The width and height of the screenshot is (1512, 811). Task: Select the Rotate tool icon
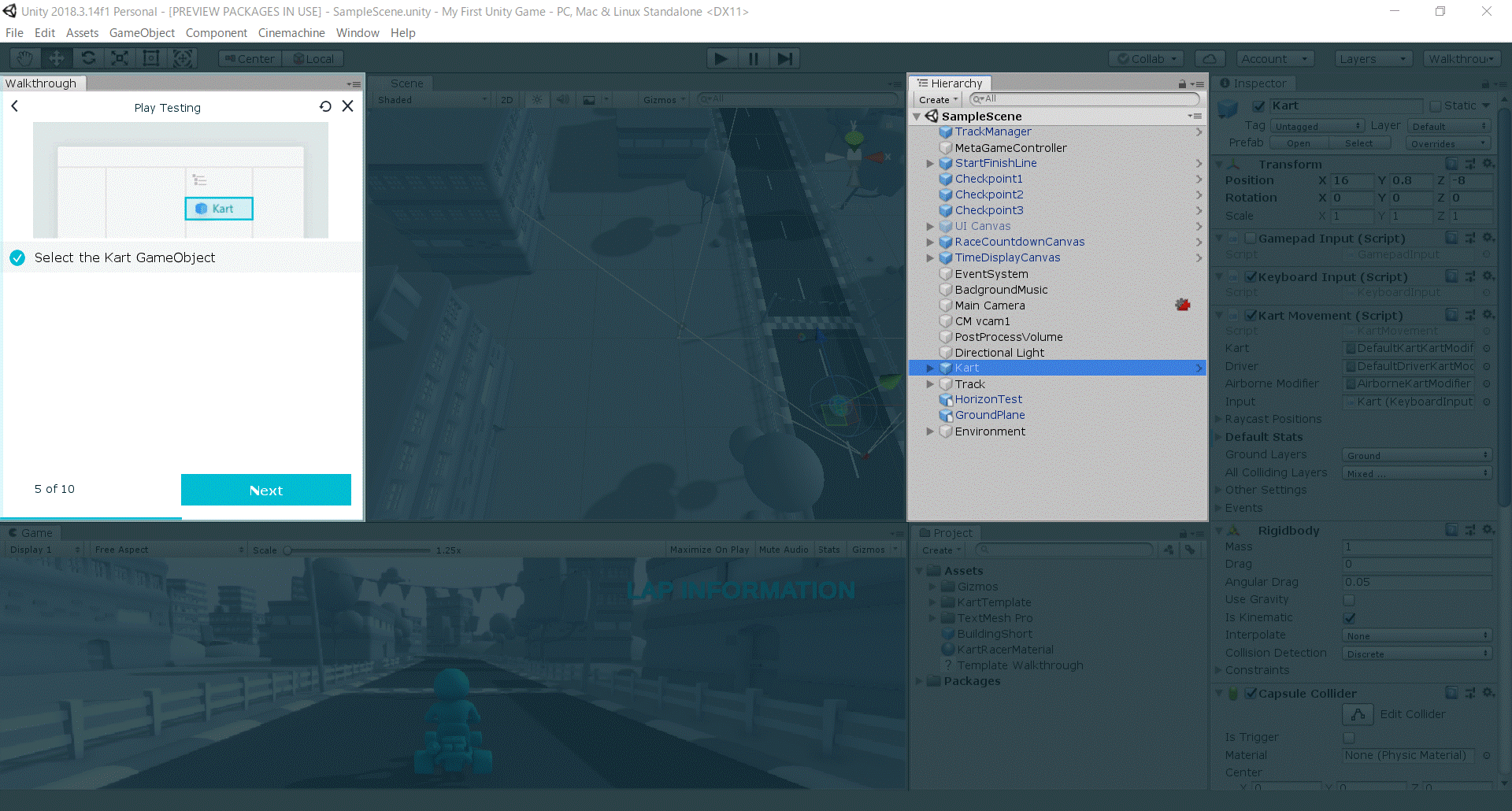(88, 58)
